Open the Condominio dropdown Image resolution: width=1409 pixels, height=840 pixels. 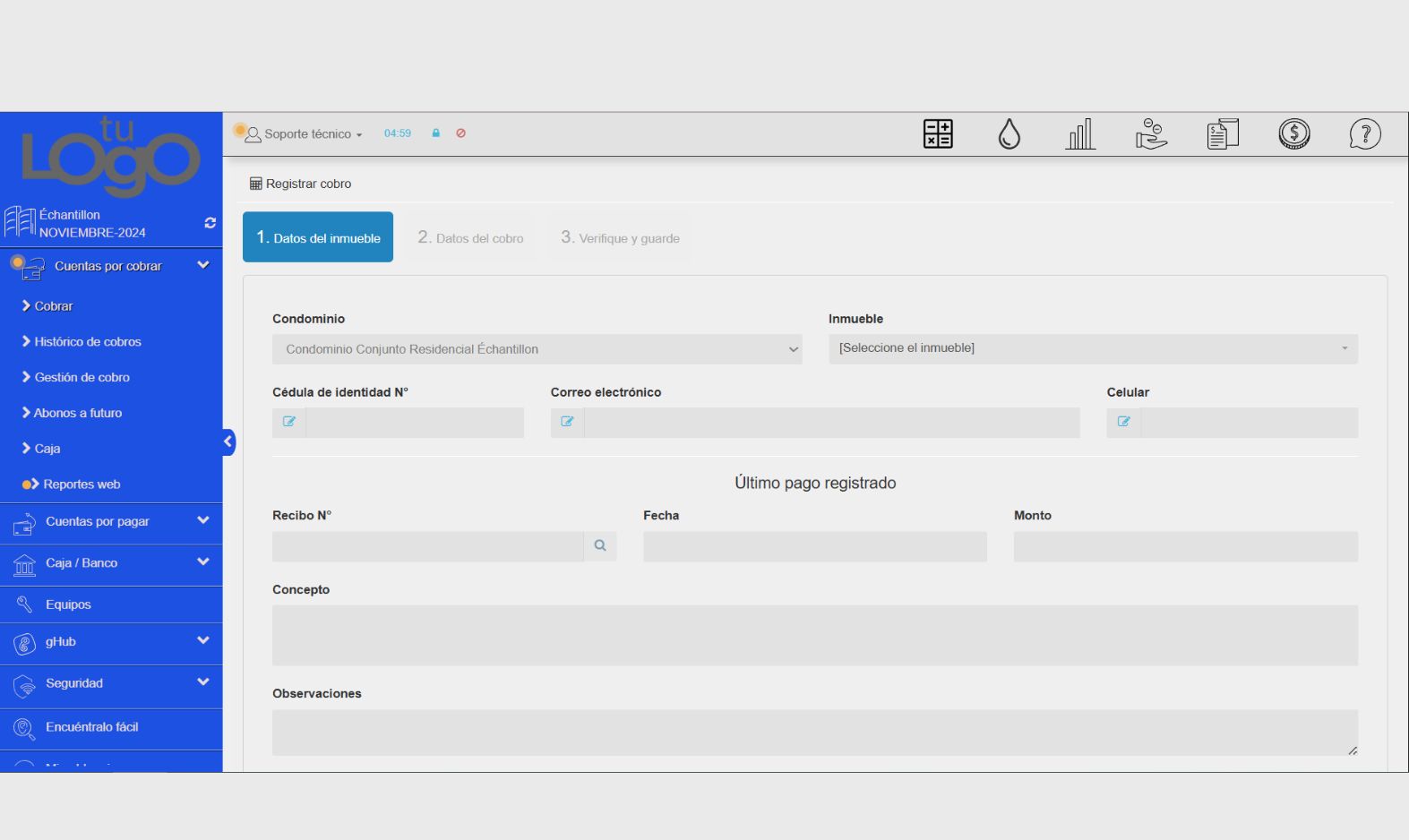[537, 349]
